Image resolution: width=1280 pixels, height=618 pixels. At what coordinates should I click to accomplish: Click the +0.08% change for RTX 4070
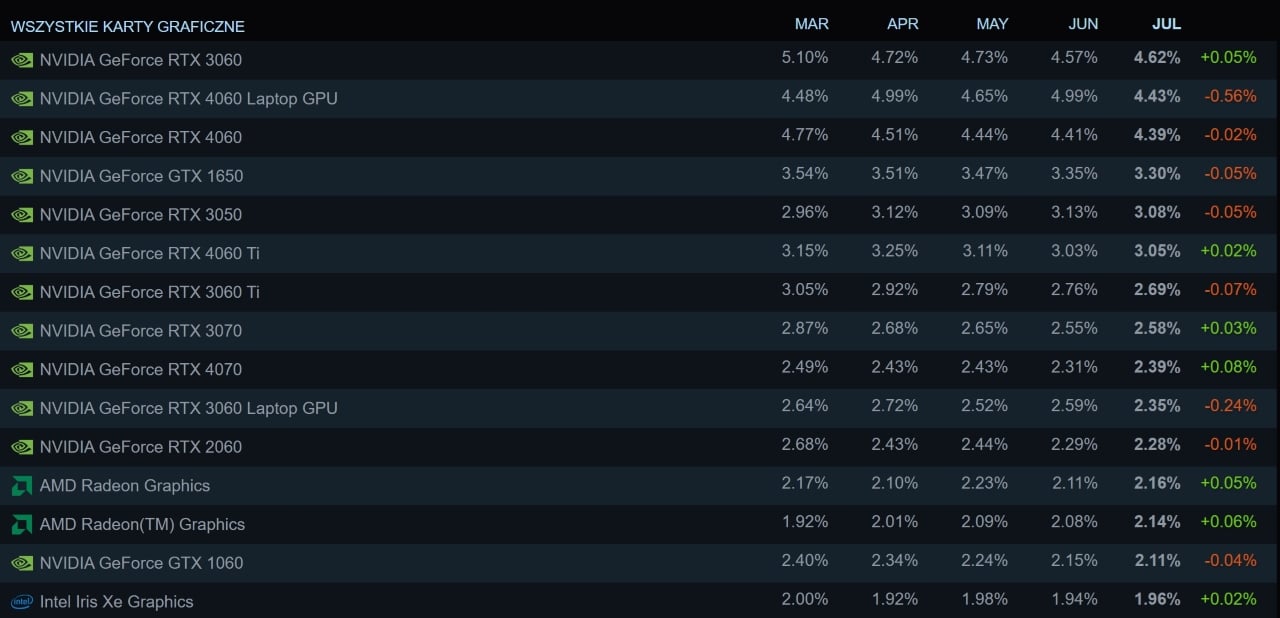(x=1228, y=367)
